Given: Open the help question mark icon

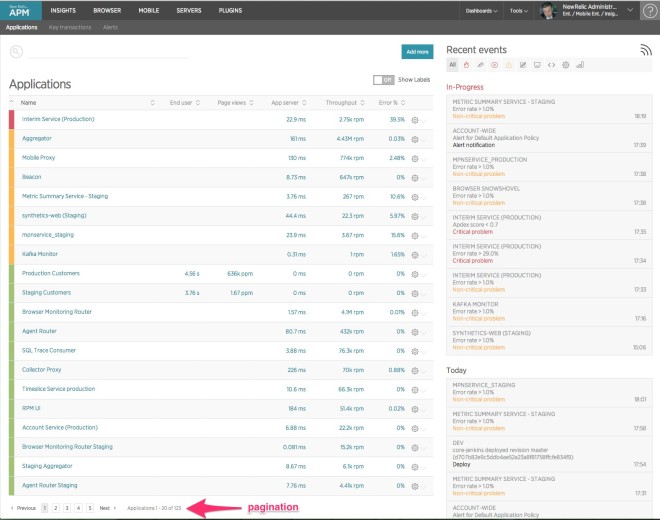Looking at the screenshot, I should (x=650, y=11).
